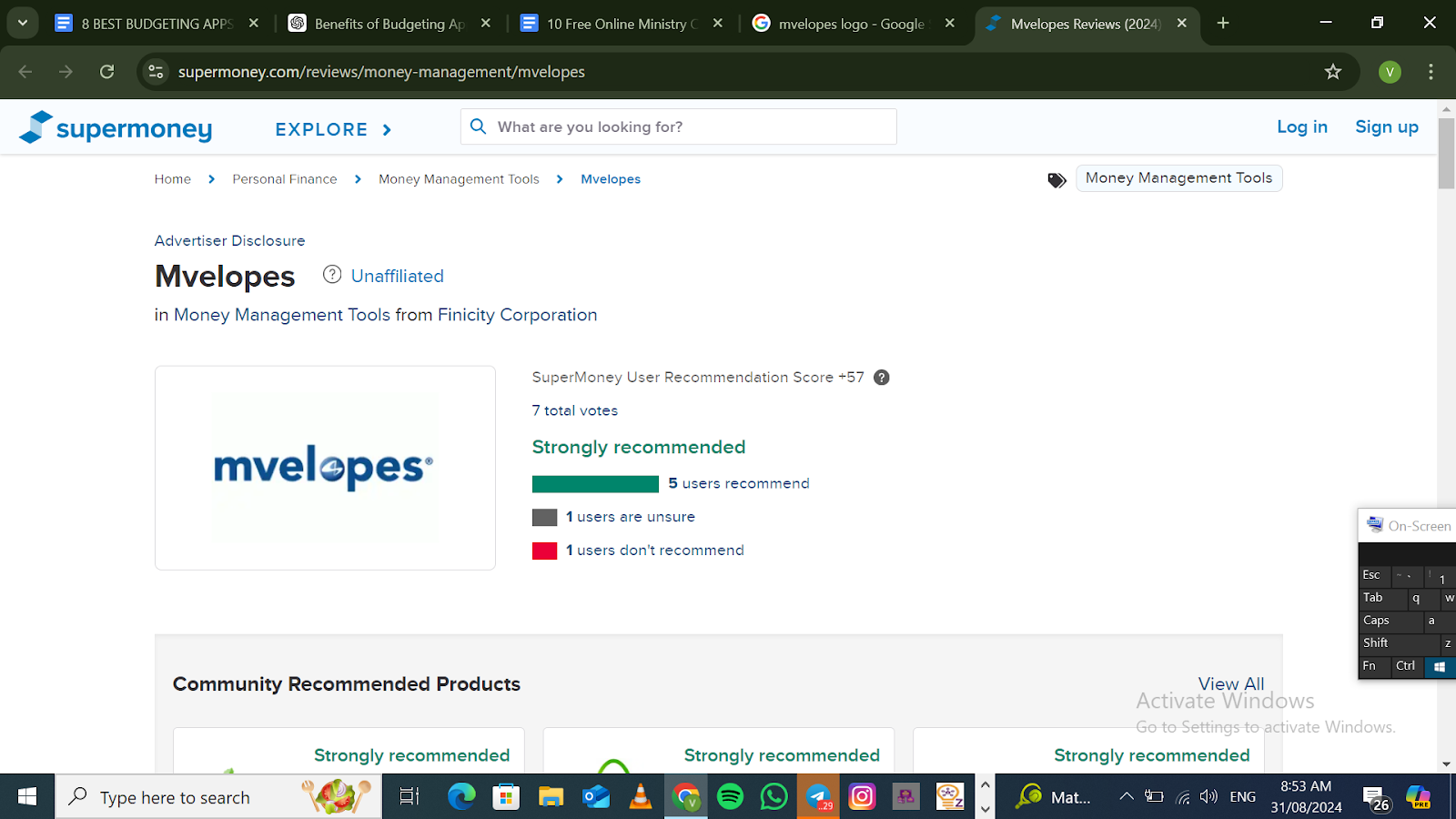The image size is (1456, 819).
Task: Click the Money Management Tools tag button
Action: 1179,178
